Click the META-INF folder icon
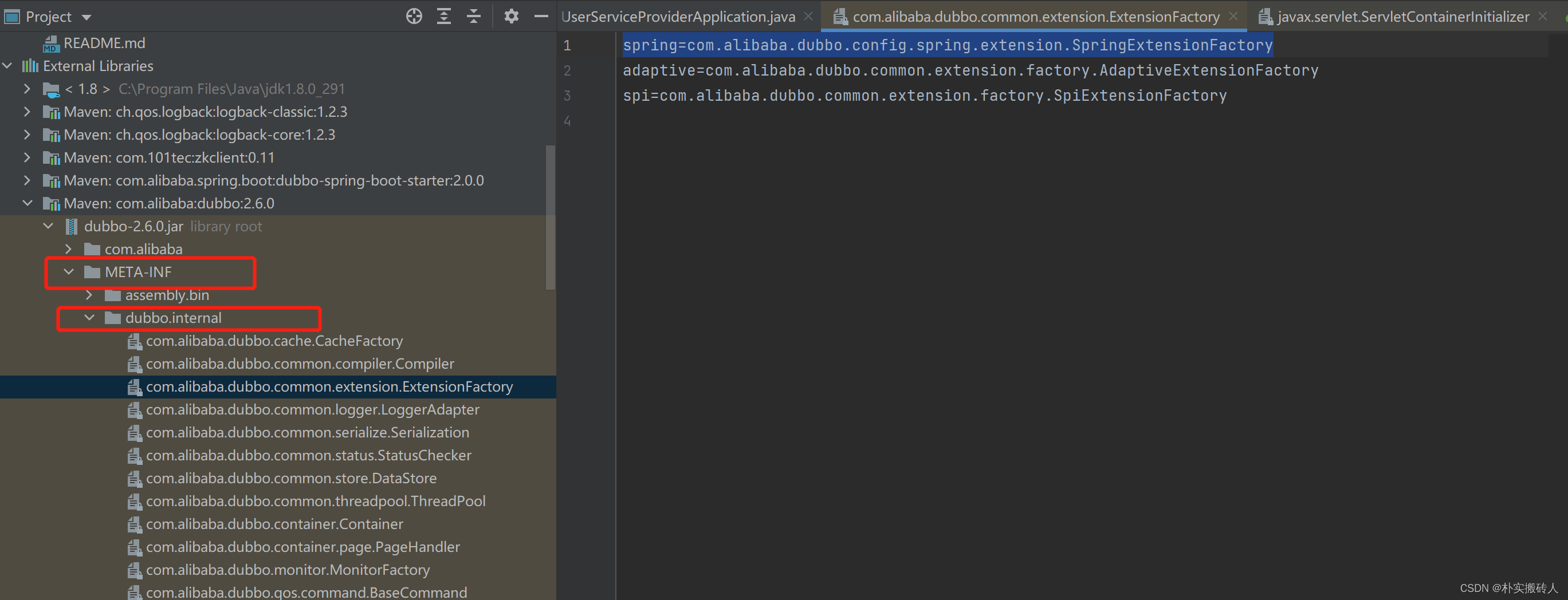 [x=92, y=272]
